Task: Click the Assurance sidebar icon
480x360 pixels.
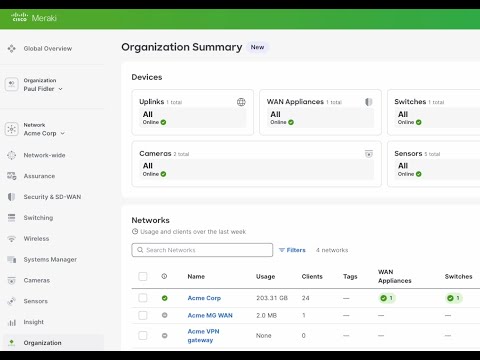Action: 12,176
